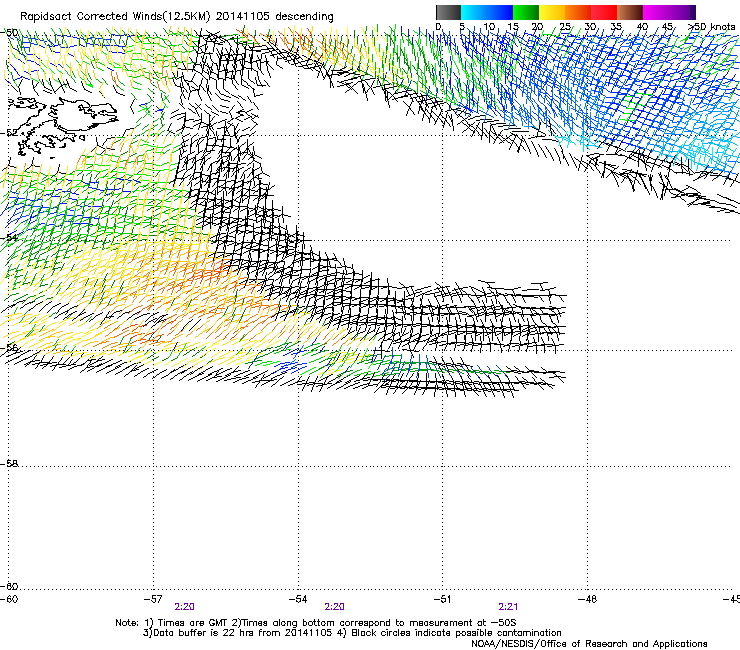This screenshot has height=650, width=740.
Task: Click the legend tick label '25'
Action: [x=565, y=27]
